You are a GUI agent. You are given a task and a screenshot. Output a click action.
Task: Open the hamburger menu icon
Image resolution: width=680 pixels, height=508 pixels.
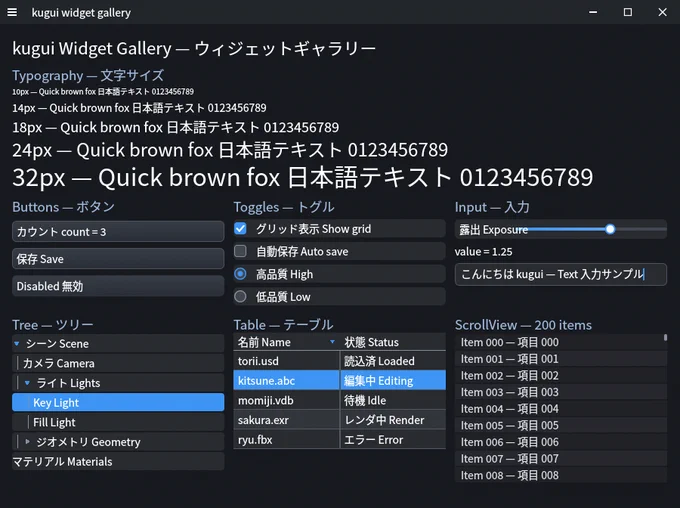coord(12,12)
